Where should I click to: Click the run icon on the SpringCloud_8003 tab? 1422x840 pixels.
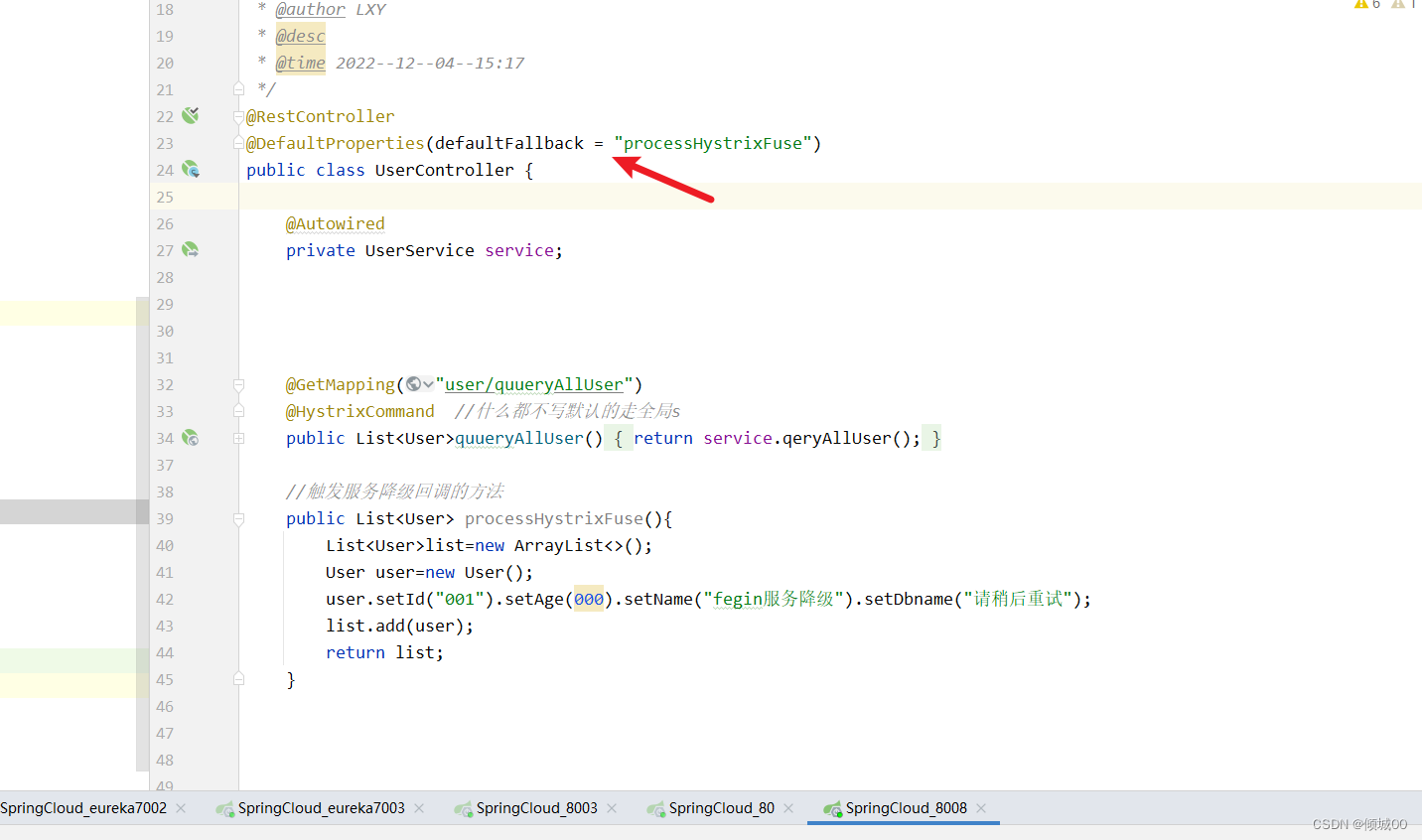[x=464, y=808]
